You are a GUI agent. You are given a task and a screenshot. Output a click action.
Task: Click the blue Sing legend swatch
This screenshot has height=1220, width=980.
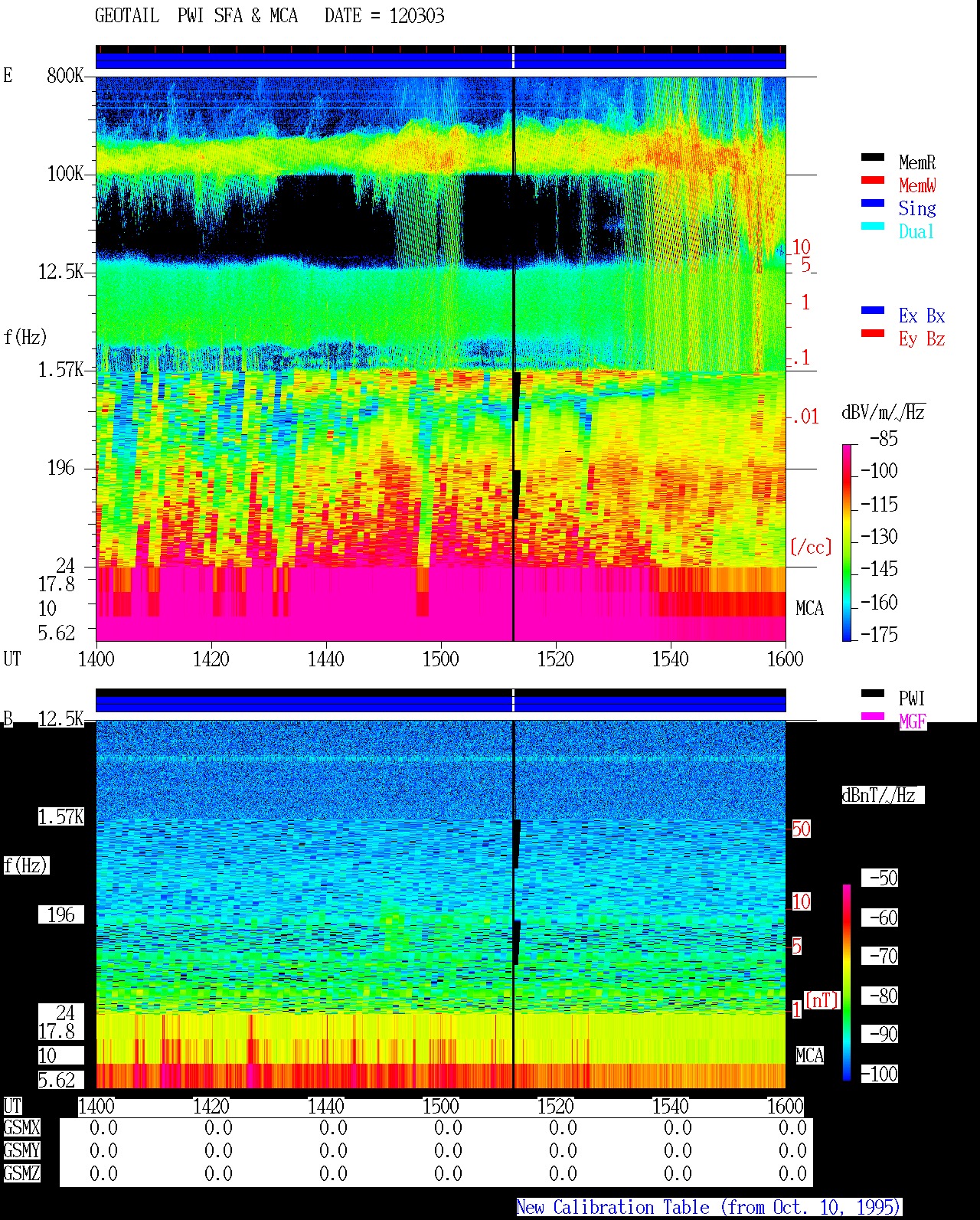point(873,204)
